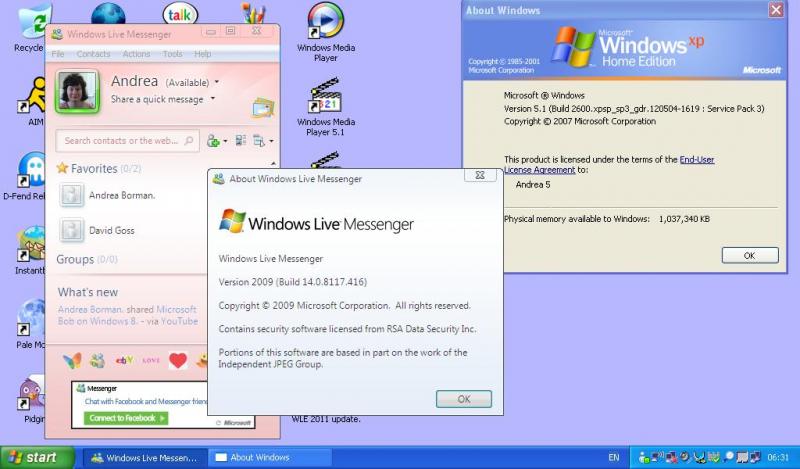Click the Messenger tray icon with green status
The height and width of the screenshot is (469, 800).
(x=644, y=457)
